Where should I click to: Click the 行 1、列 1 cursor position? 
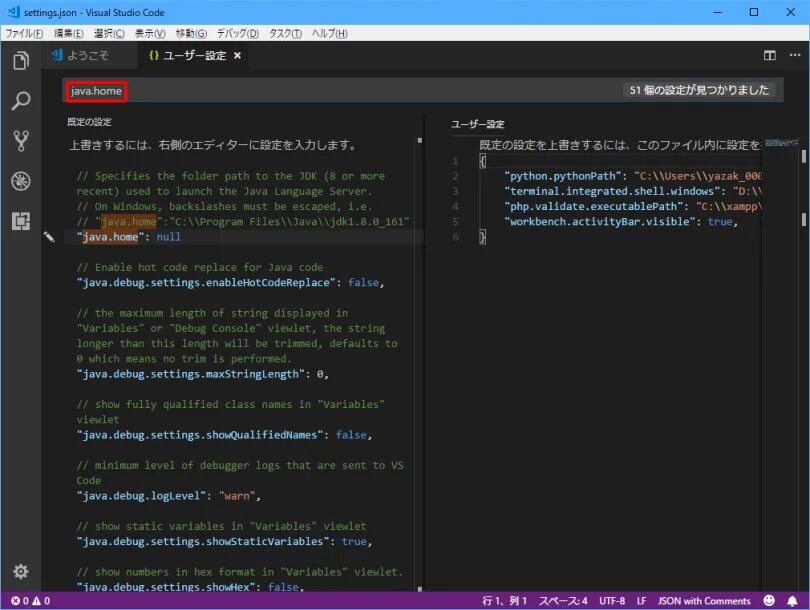504,601
